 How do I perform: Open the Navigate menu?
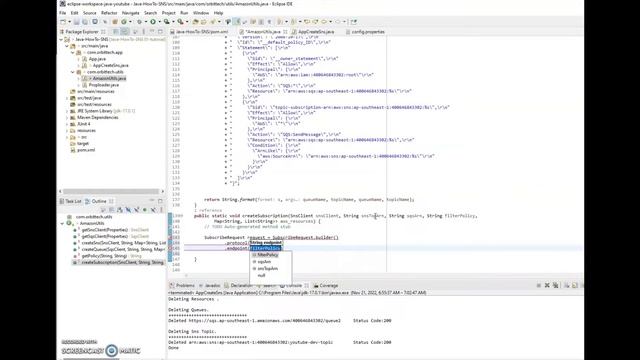[x=131, y=13]
